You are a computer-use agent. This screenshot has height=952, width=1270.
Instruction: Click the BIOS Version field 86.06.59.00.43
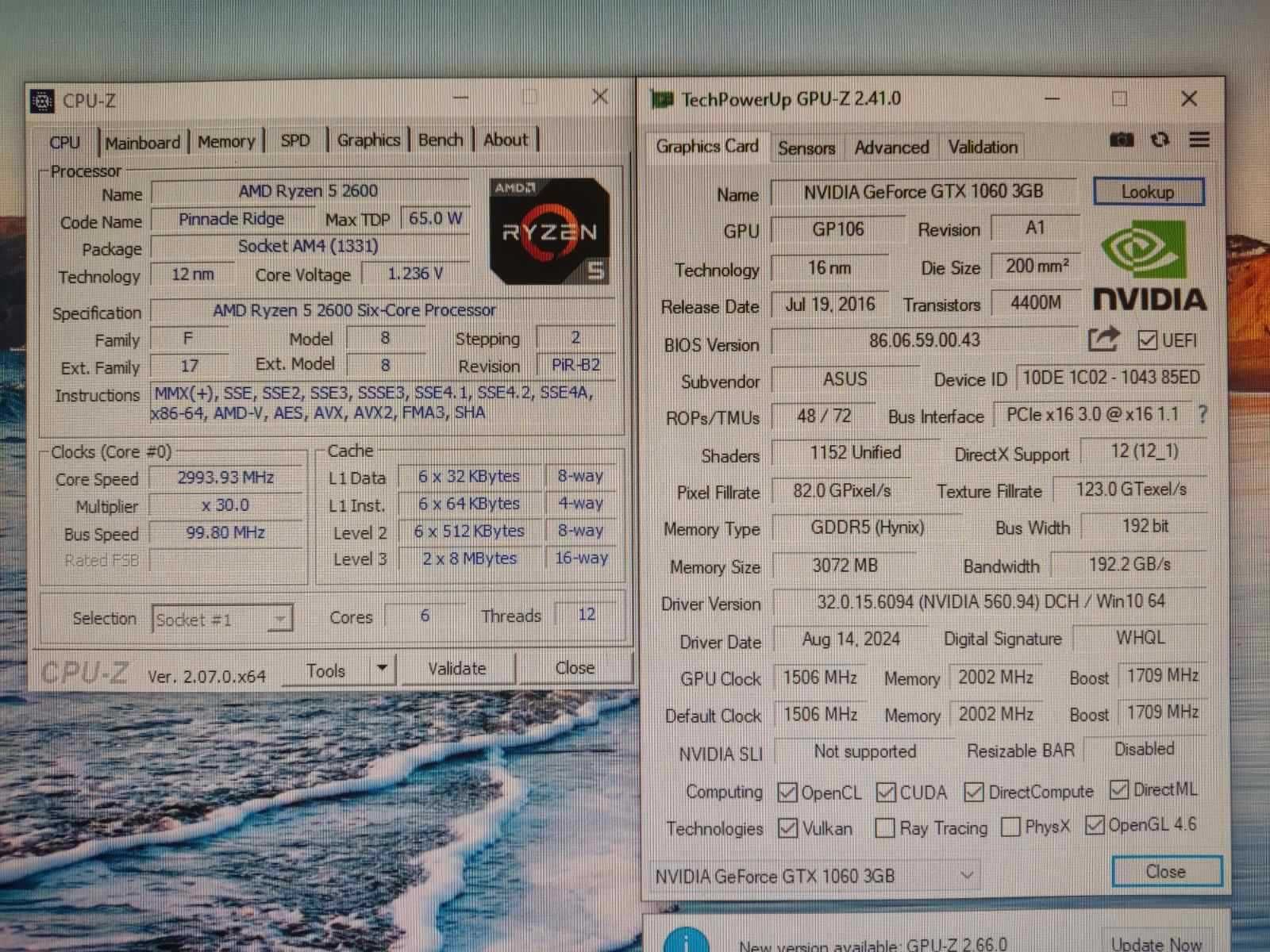925,341
